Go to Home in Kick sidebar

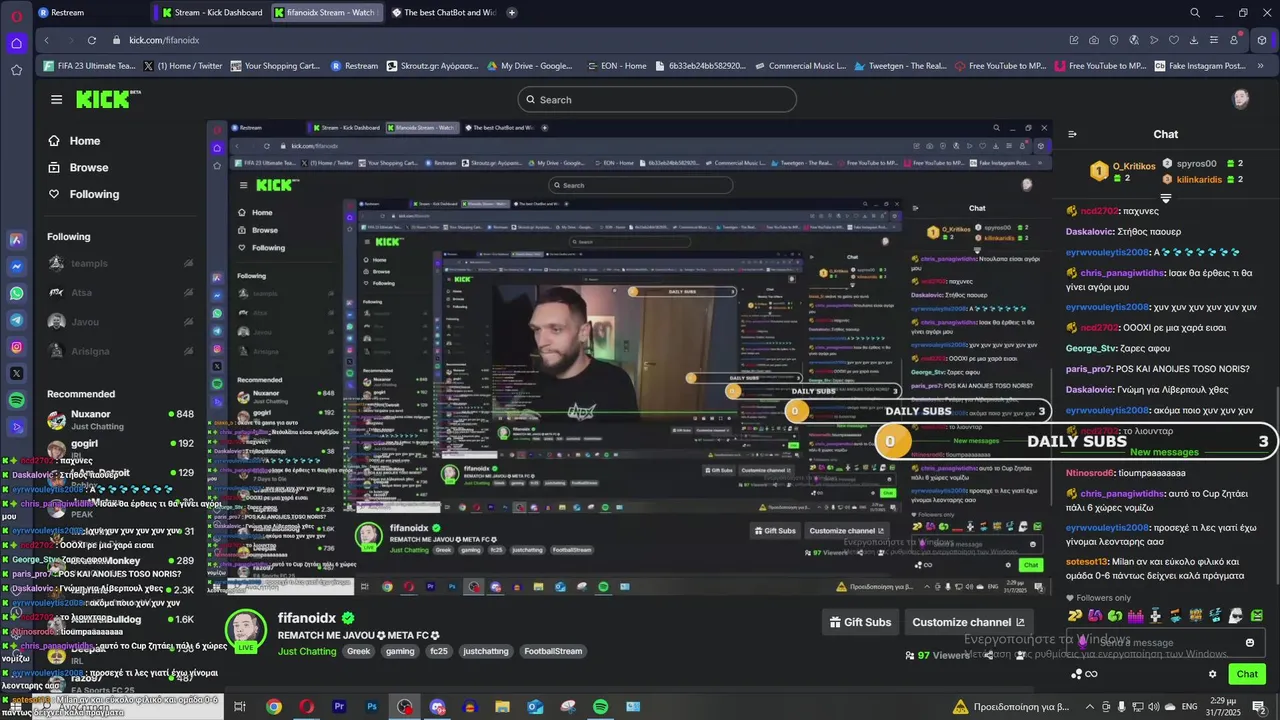point(75,141)
